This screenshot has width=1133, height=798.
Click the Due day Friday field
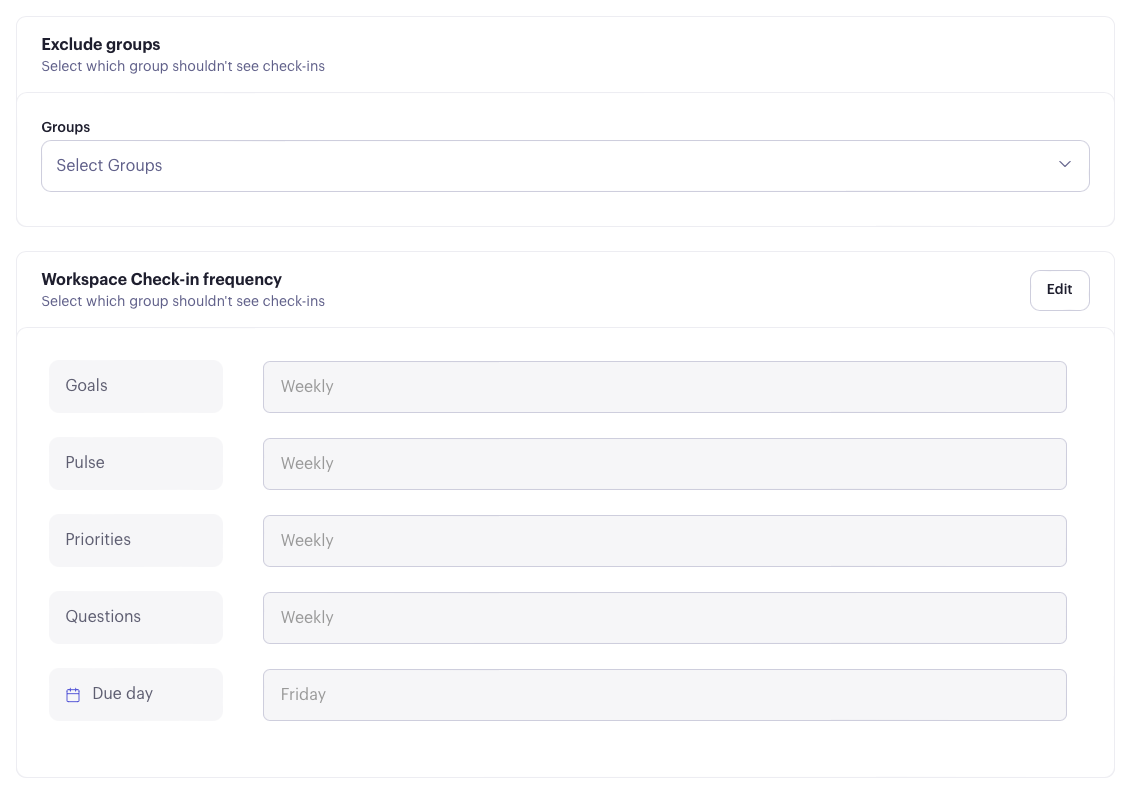[x=664, y=695]
